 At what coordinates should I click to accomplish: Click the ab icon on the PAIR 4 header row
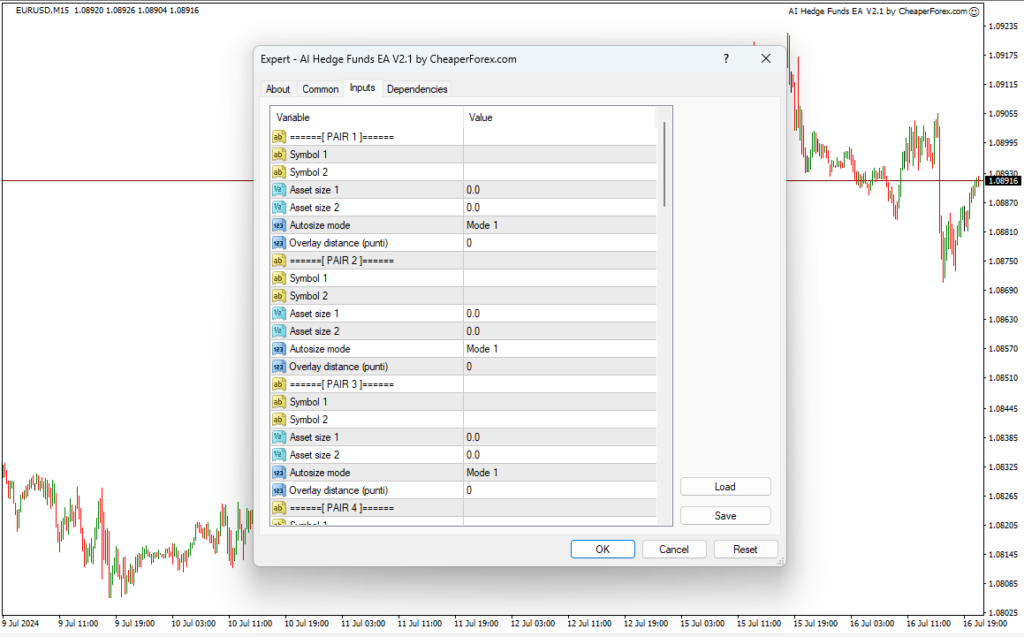pyautogui.click(x=278, y=507)
